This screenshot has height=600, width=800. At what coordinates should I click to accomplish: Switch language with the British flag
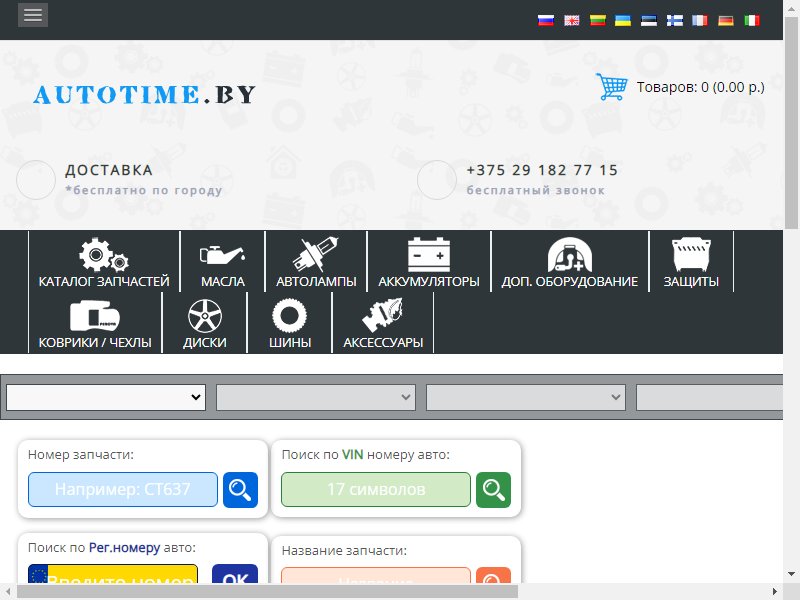click(571, 20)
